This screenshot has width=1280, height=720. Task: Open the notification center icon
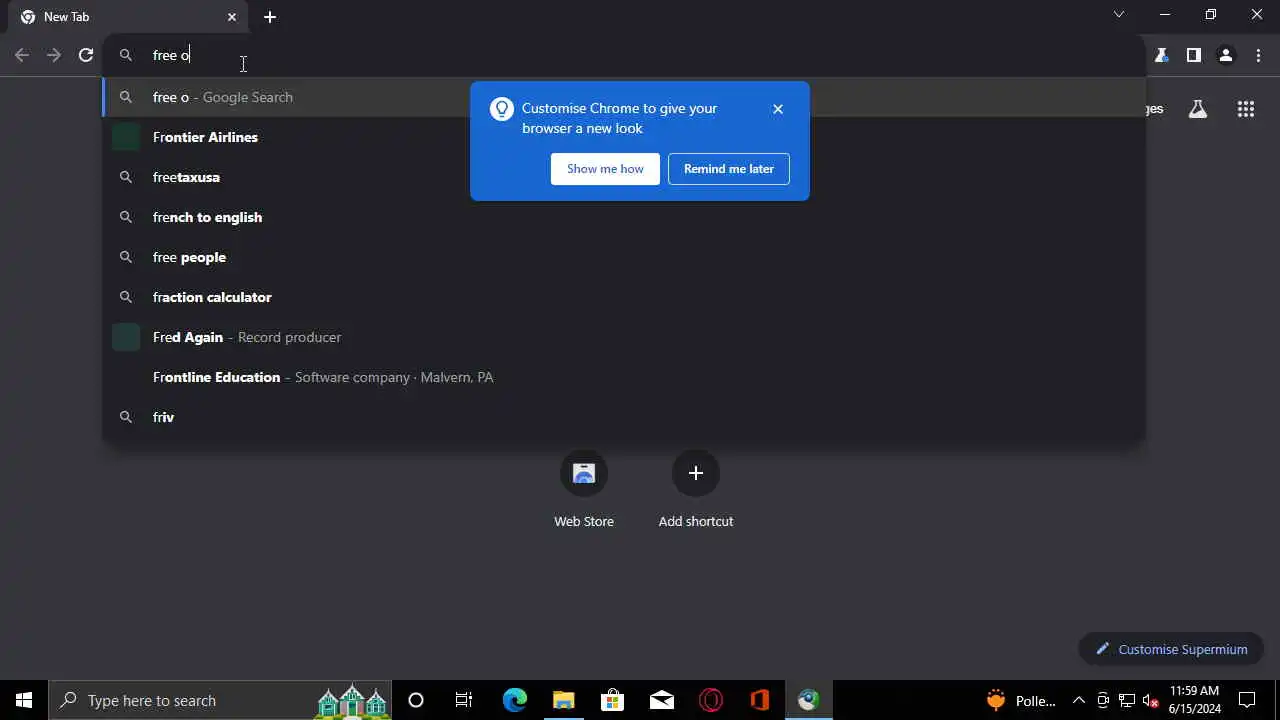[x=1247, y=700]
